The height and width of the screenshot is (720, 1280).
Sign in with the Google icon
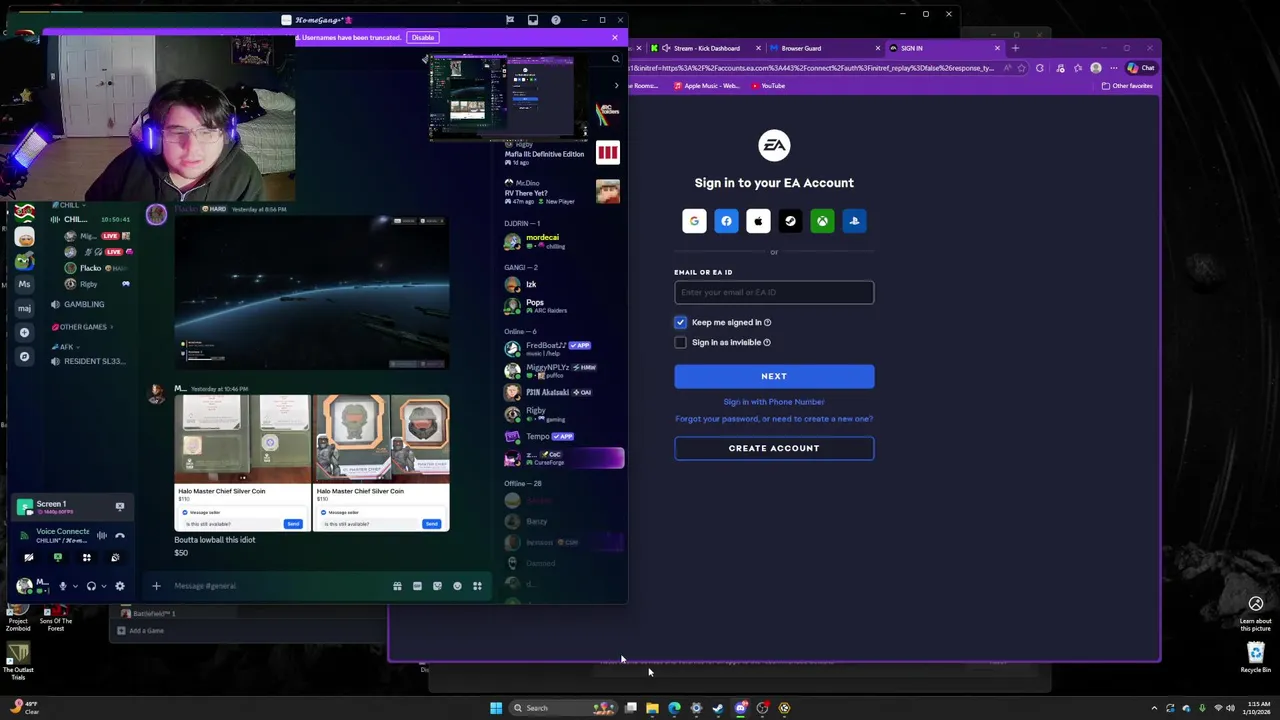tap(694, 221)
